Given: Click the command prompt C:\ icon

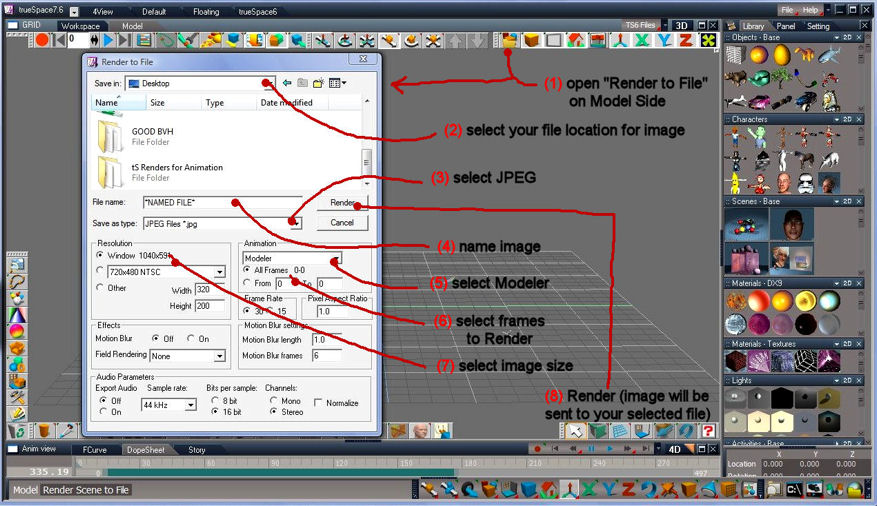Looking at the screenshot, I should tap(794, 490).
